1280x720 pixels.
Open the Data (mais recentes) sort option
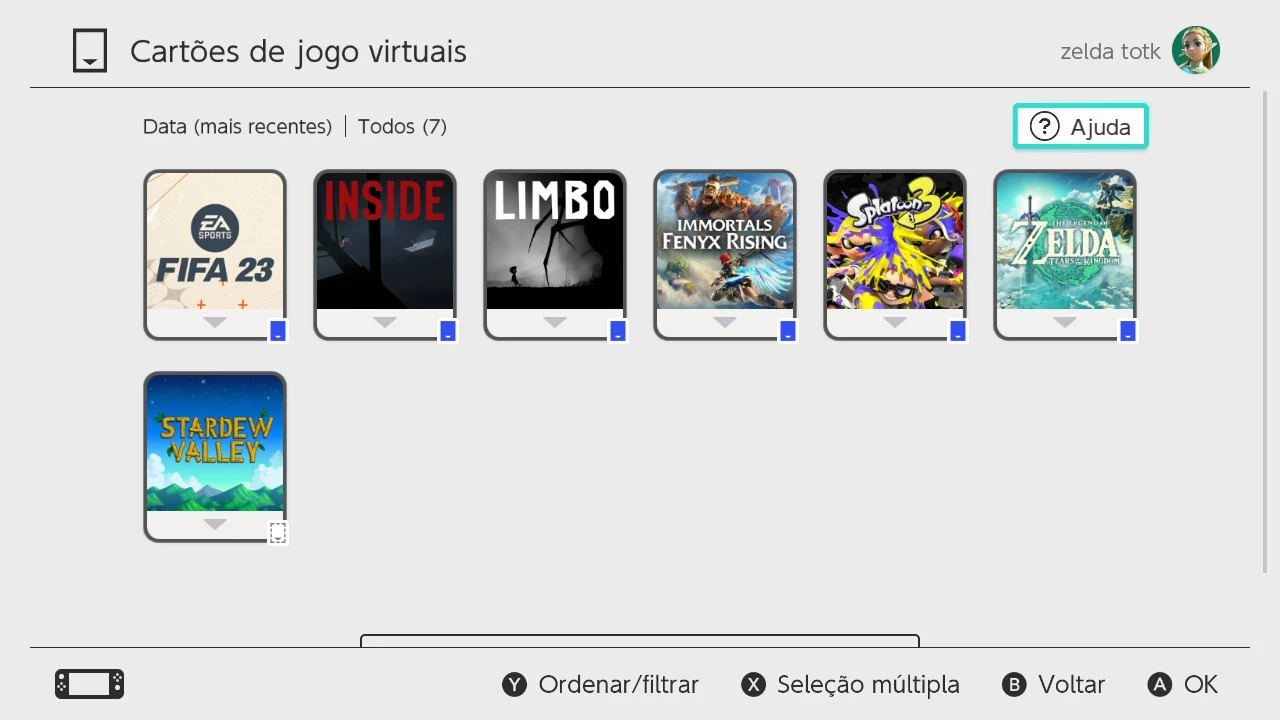(237, 127)
